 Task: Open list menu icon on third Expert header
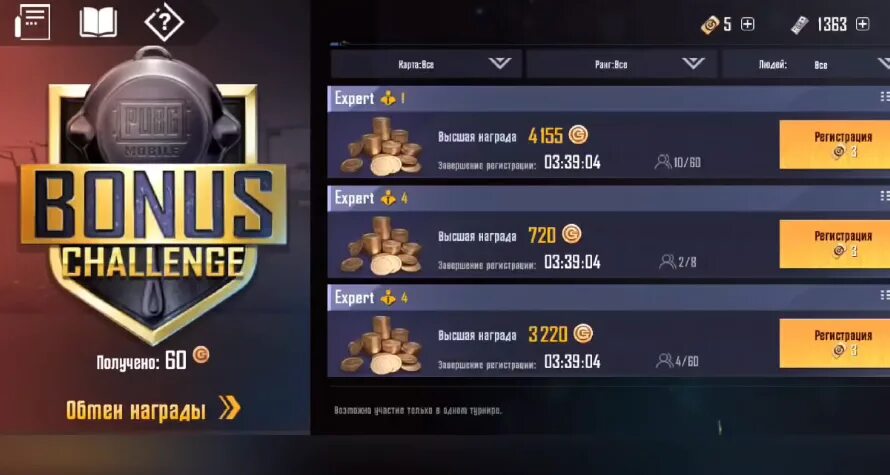coord(884,295)
